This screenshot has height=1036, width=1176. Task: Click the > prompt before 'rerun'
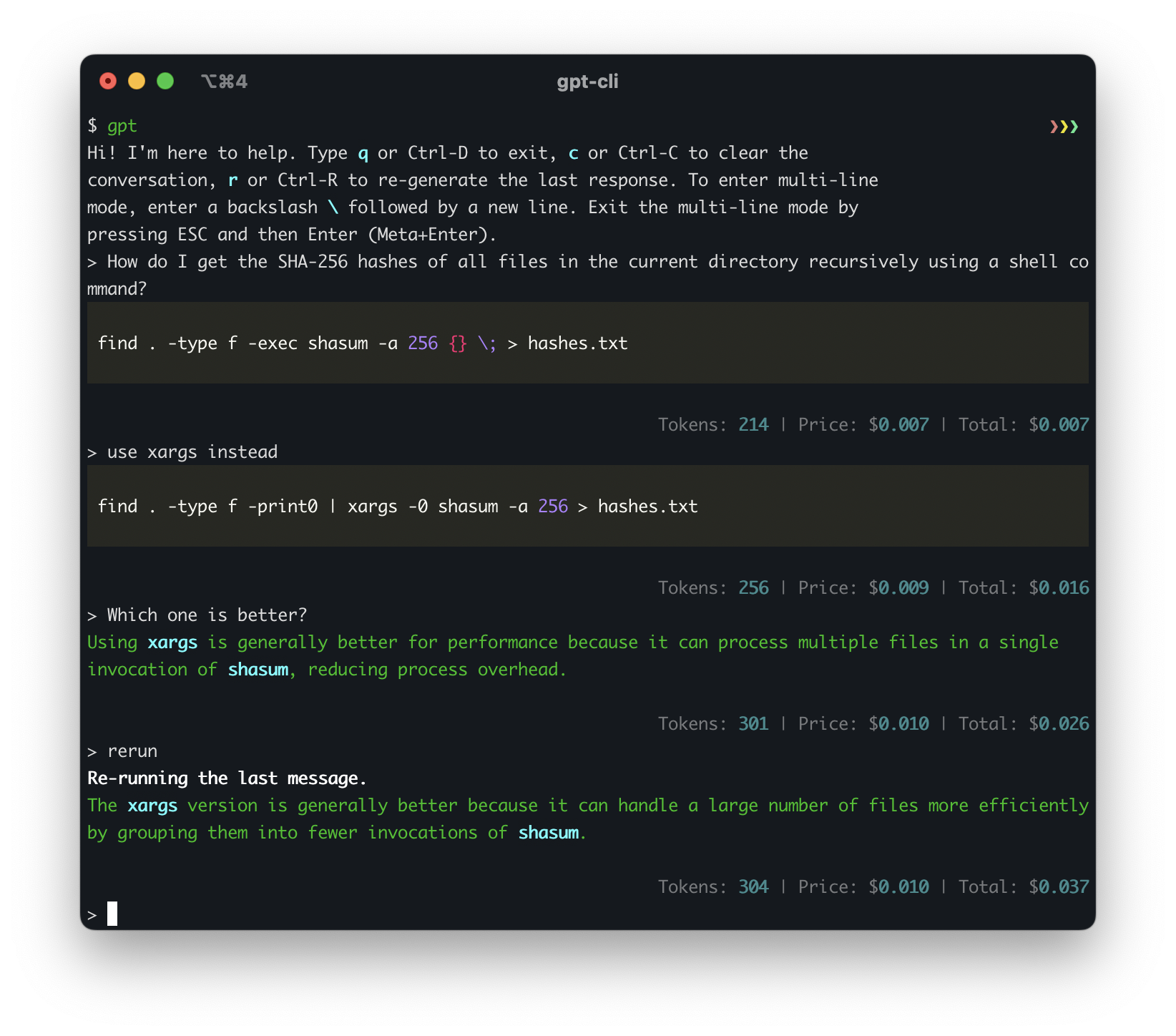(x=92, y=751)
